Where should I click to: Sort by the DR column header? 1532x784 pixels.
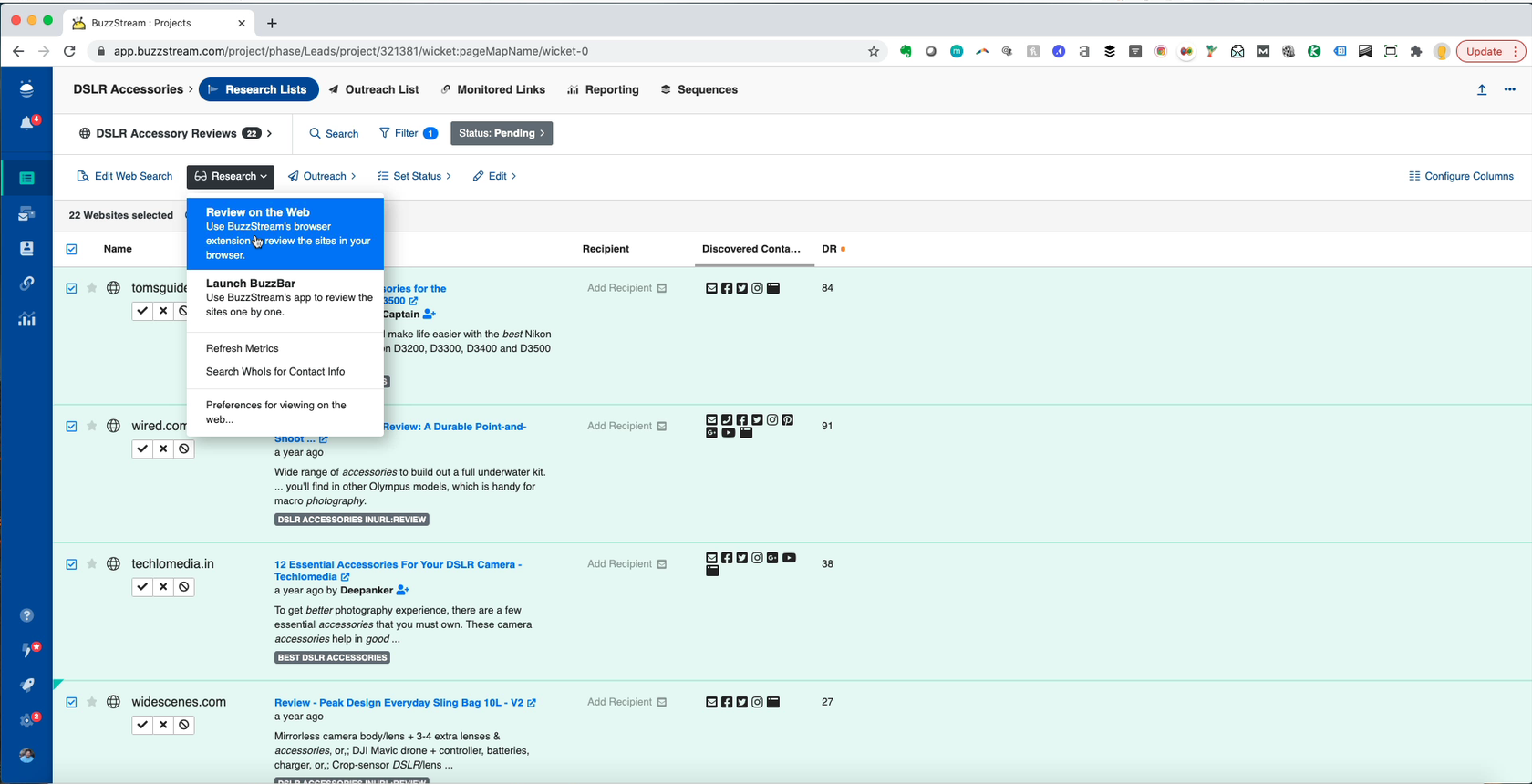pyautogui.click(x=829, y=249)
